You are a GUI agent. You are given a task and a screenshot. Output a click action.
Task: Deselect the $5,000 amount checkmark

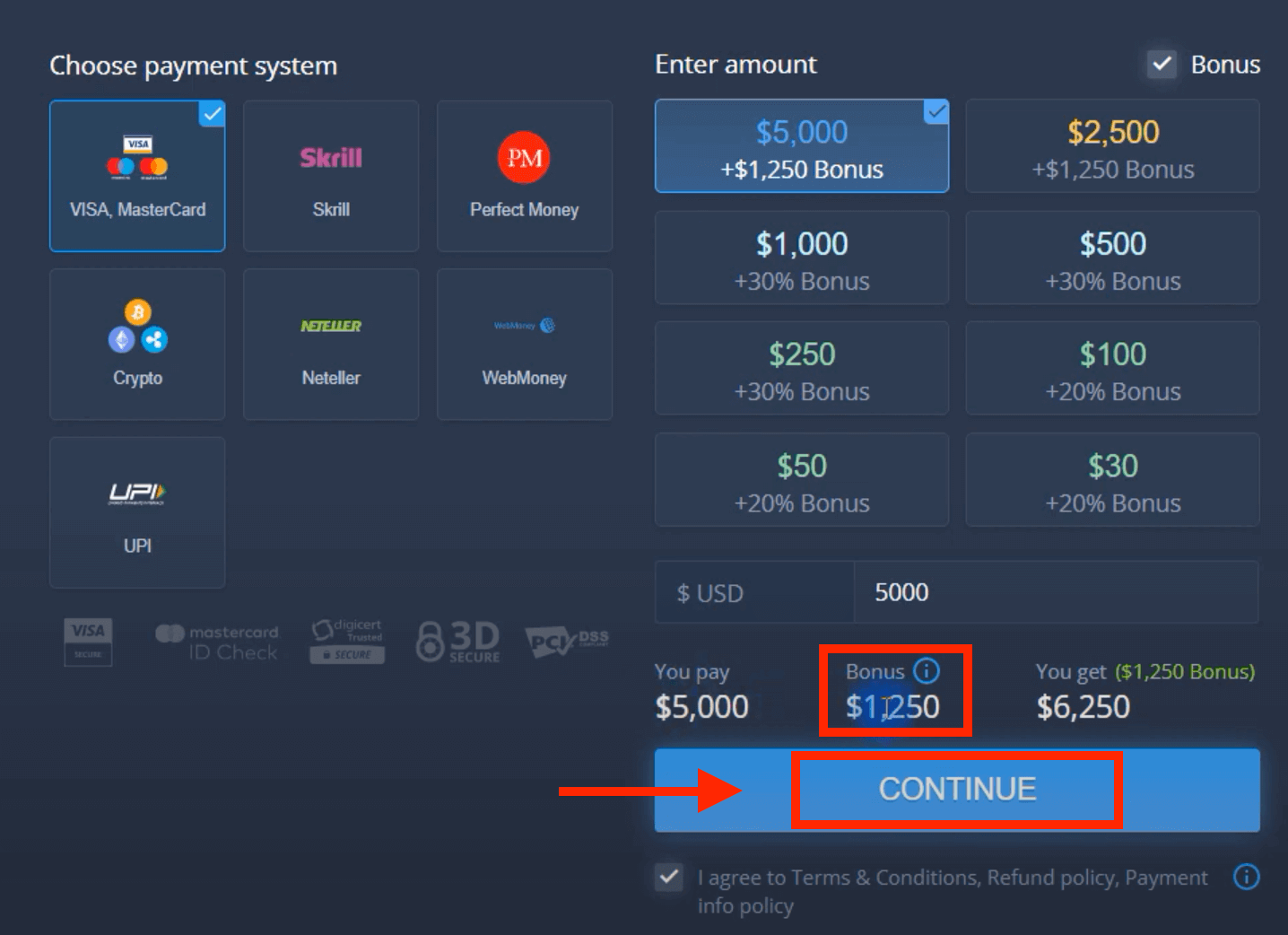coord(936,111)
